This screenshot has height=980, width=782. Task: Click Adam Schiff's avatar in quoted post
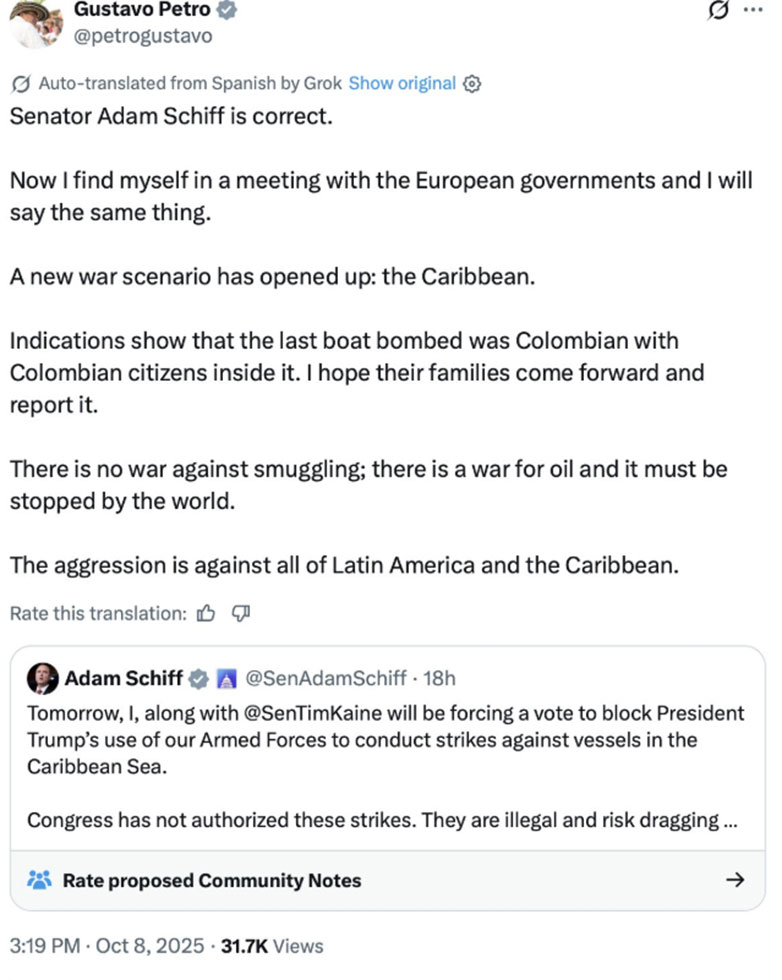(x=42, y=679)
